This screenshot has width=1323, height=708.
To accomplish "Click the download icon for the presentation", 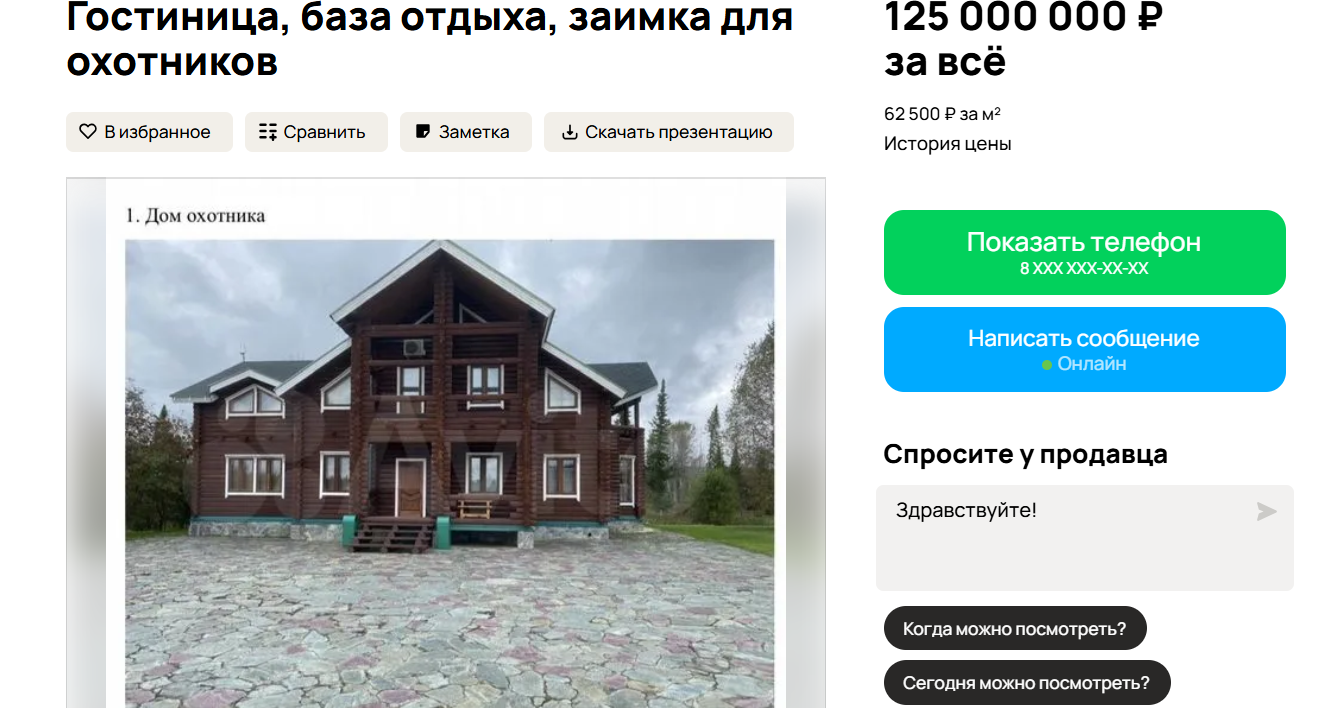I will click(570, 132).
